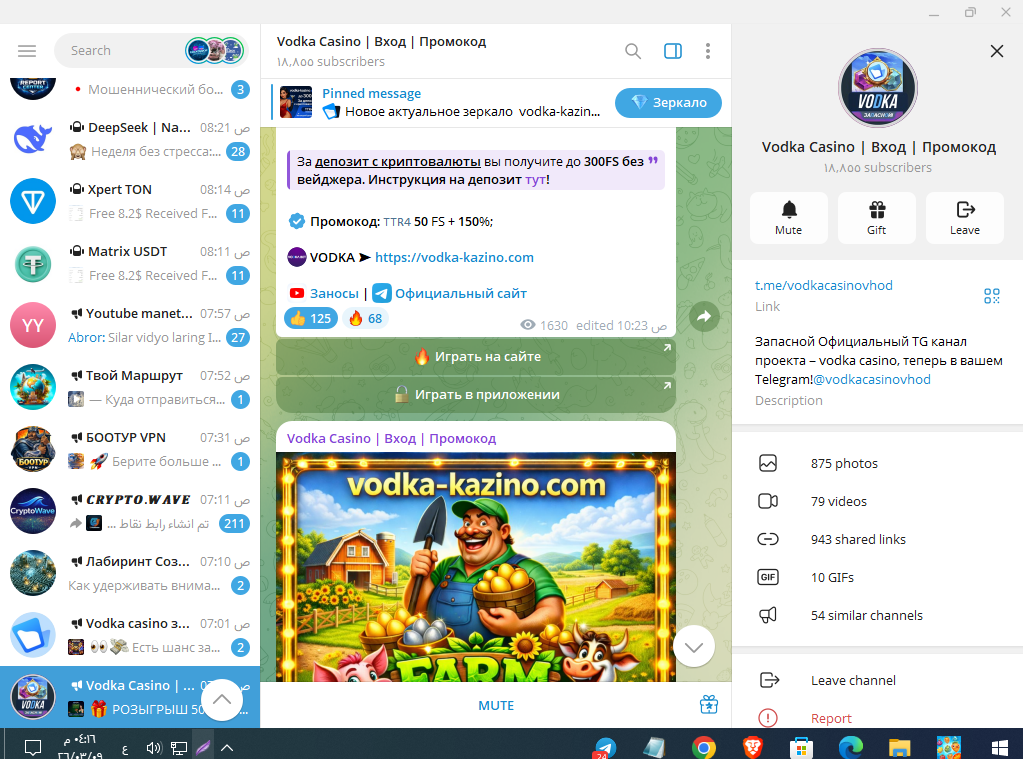The height and width of the screenshot is (759, 1023).
Task: Click the Зеркало button
Action: [x=668, y=102]
